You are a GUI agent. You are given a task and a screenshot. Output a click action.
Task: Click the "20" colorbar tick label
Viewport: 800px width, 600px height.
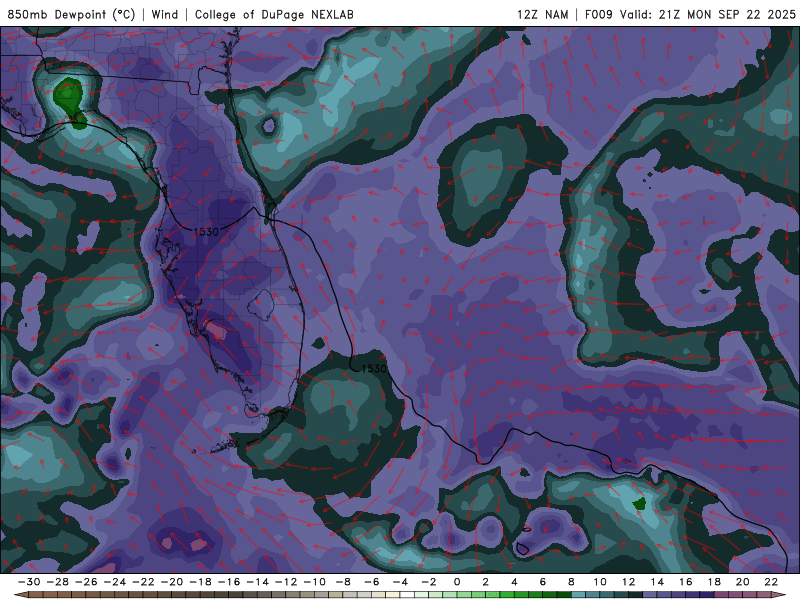click(743, 582)
